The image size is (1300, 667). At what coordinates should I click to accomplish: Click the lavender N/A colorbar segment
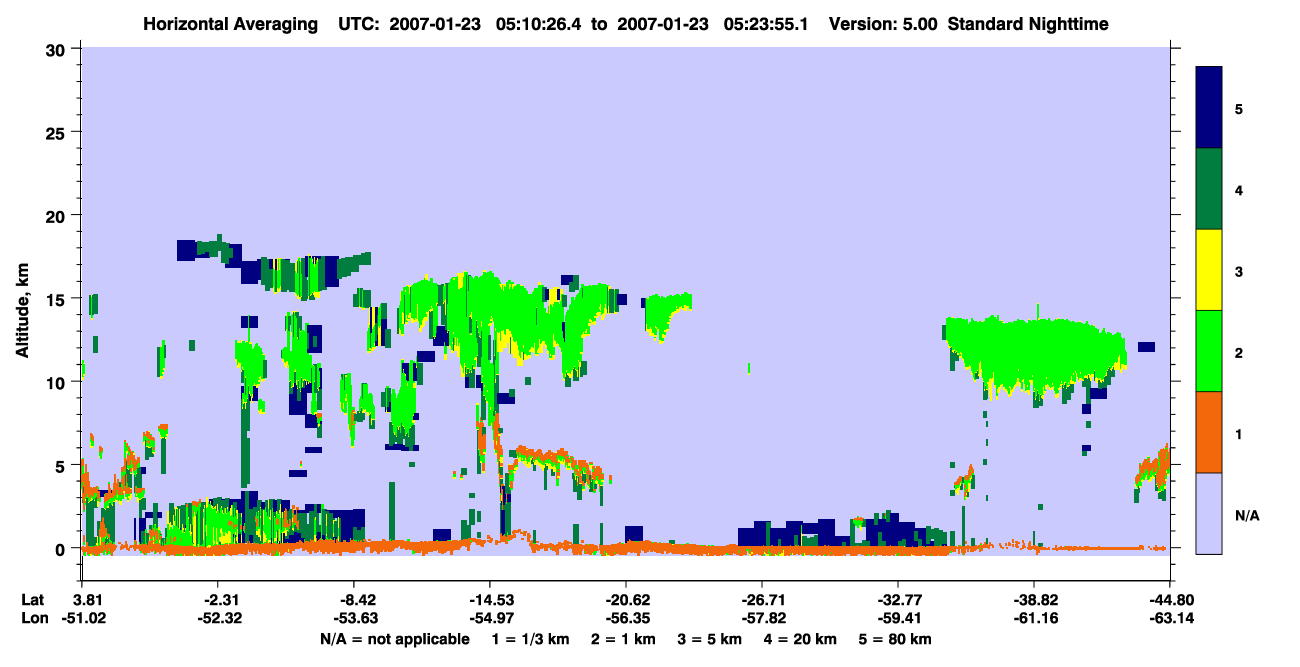pyautogui.click(x=1209, y=513)
